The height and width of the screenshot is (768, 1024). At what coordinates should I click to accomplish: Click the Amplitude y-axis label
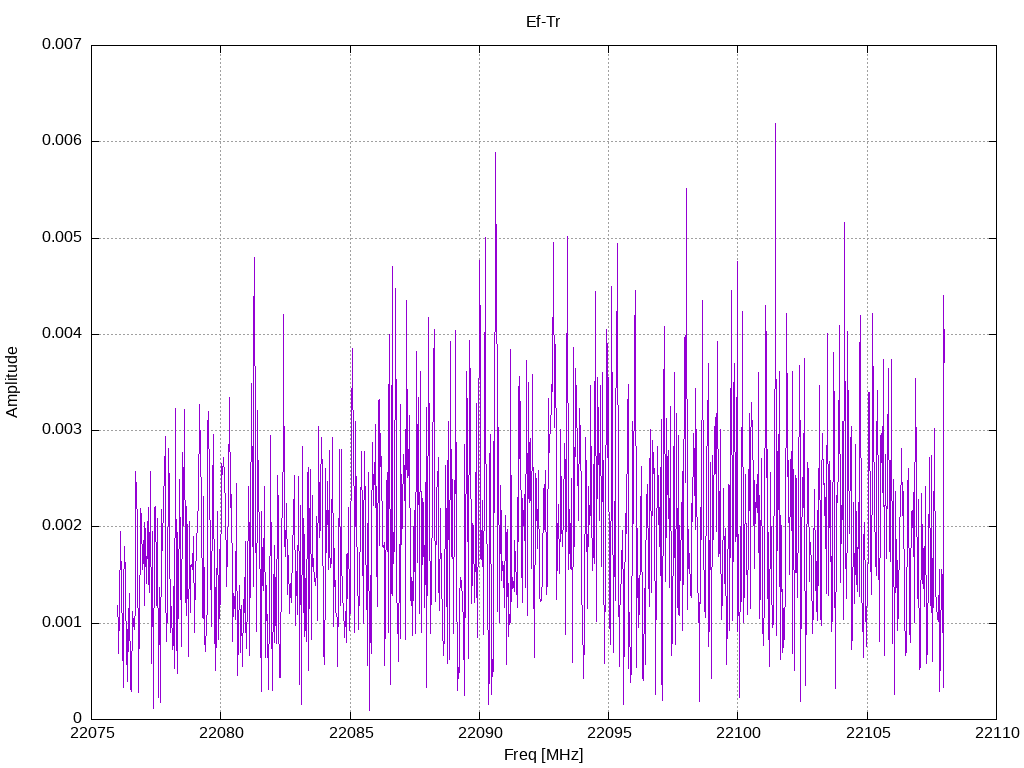(12, 382)
